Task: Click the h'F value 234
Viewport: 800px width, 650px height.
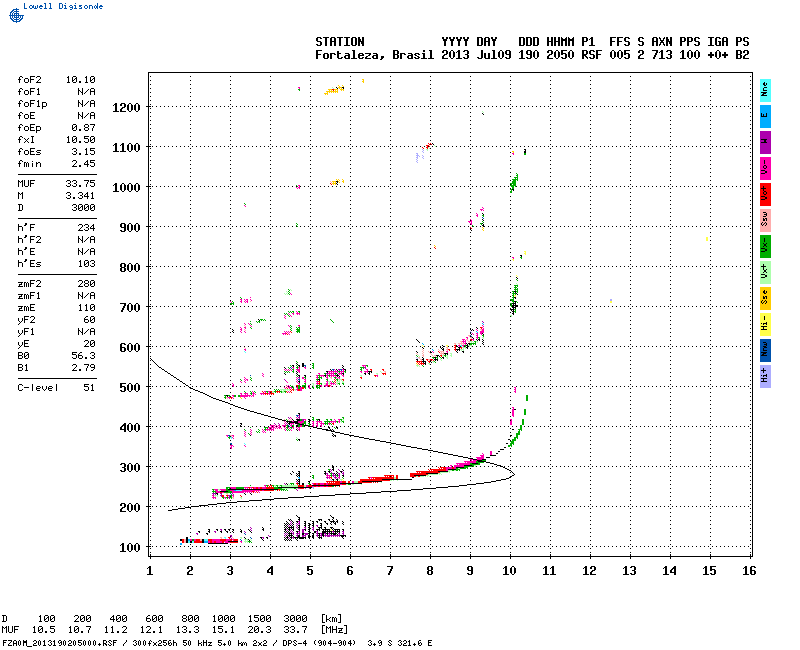Action: coord(86,228)
